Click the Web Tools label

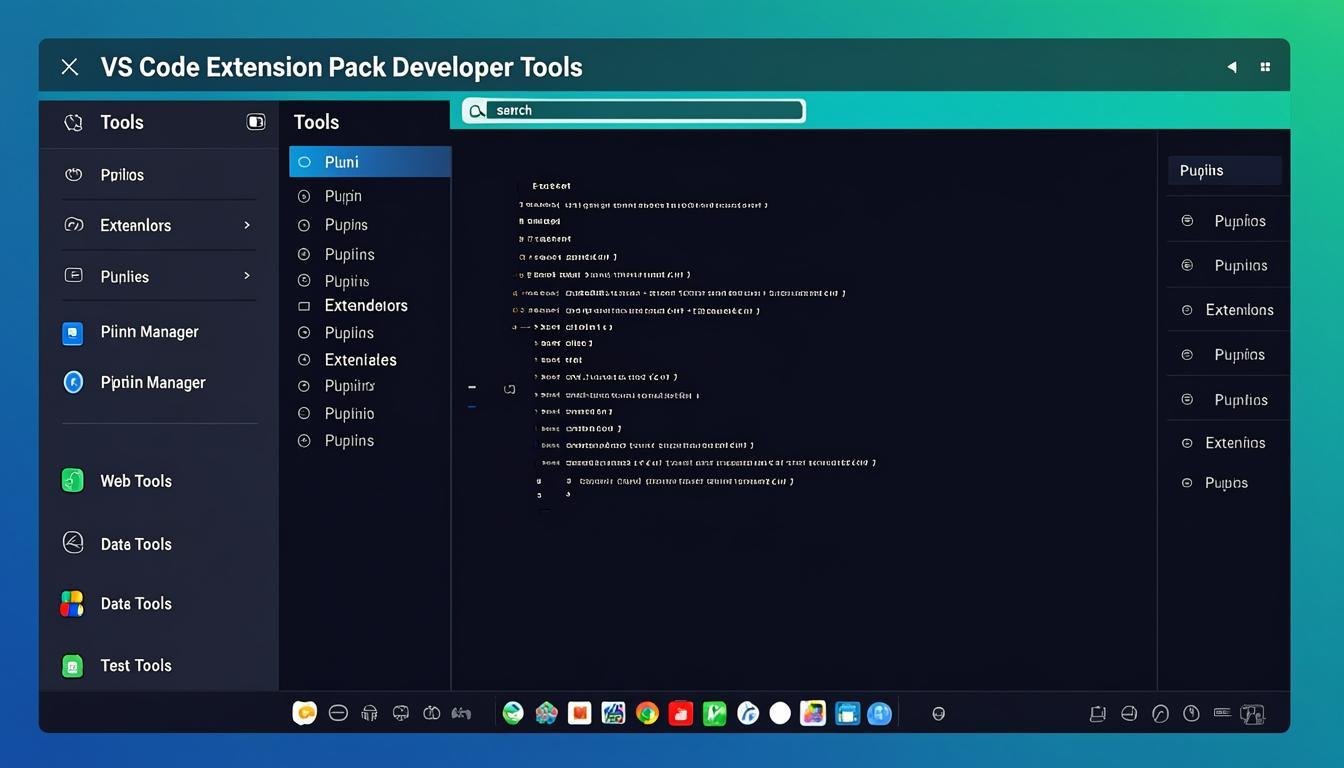(x=136, y=481)
